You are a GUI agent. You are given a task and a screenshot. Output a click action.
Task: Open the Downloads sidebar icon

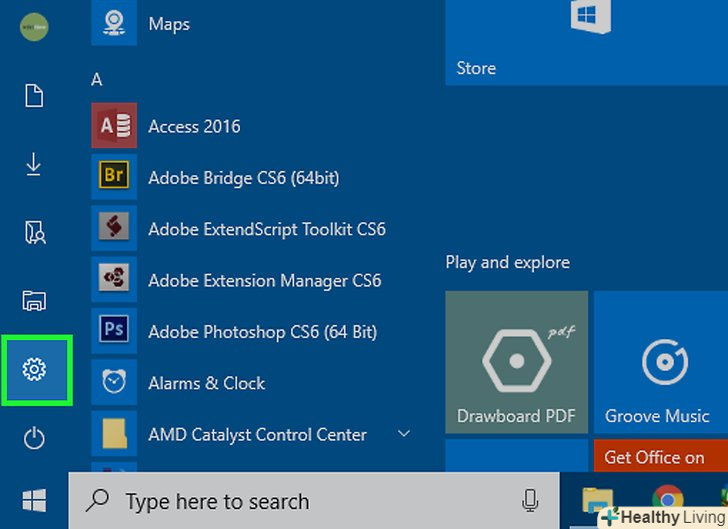point(34,165)
